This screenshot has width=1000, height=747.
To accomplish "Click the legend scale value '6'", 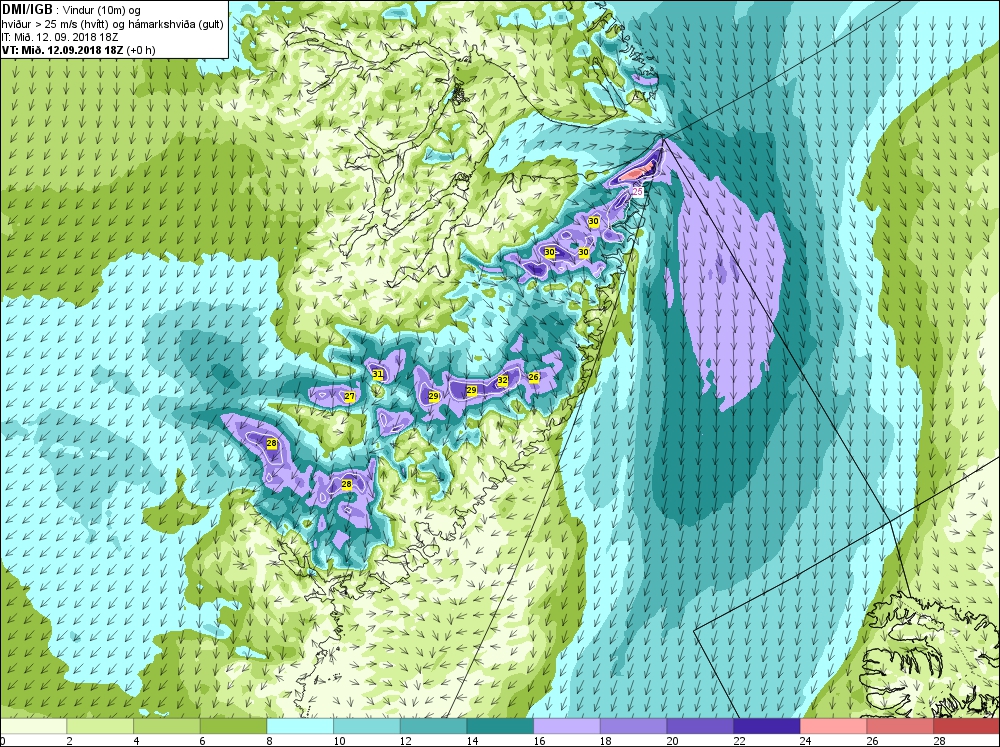I will point(202,741).
